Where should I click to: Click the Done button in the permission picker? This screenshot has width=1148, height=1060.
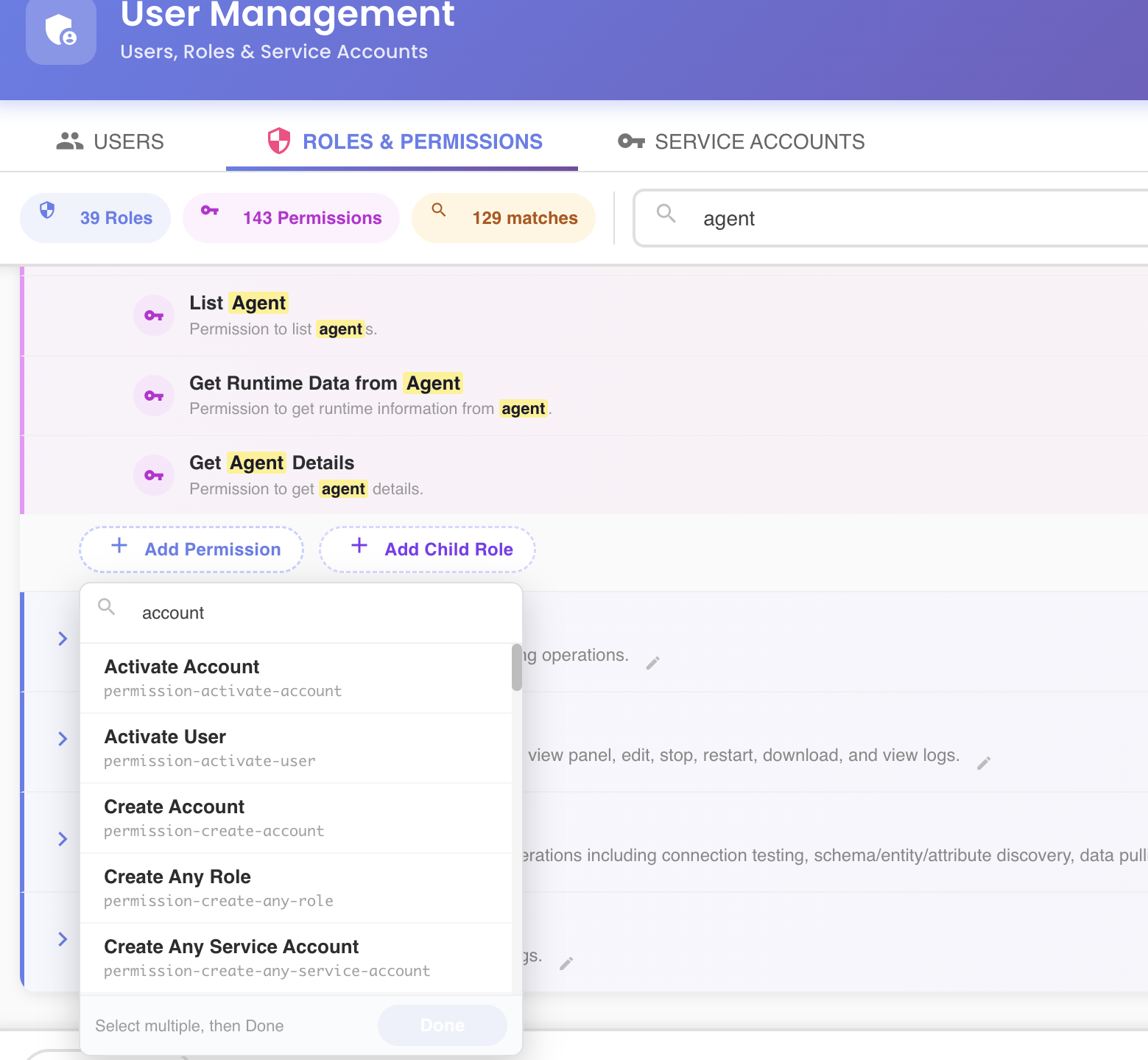click(x=443, y=1025)
